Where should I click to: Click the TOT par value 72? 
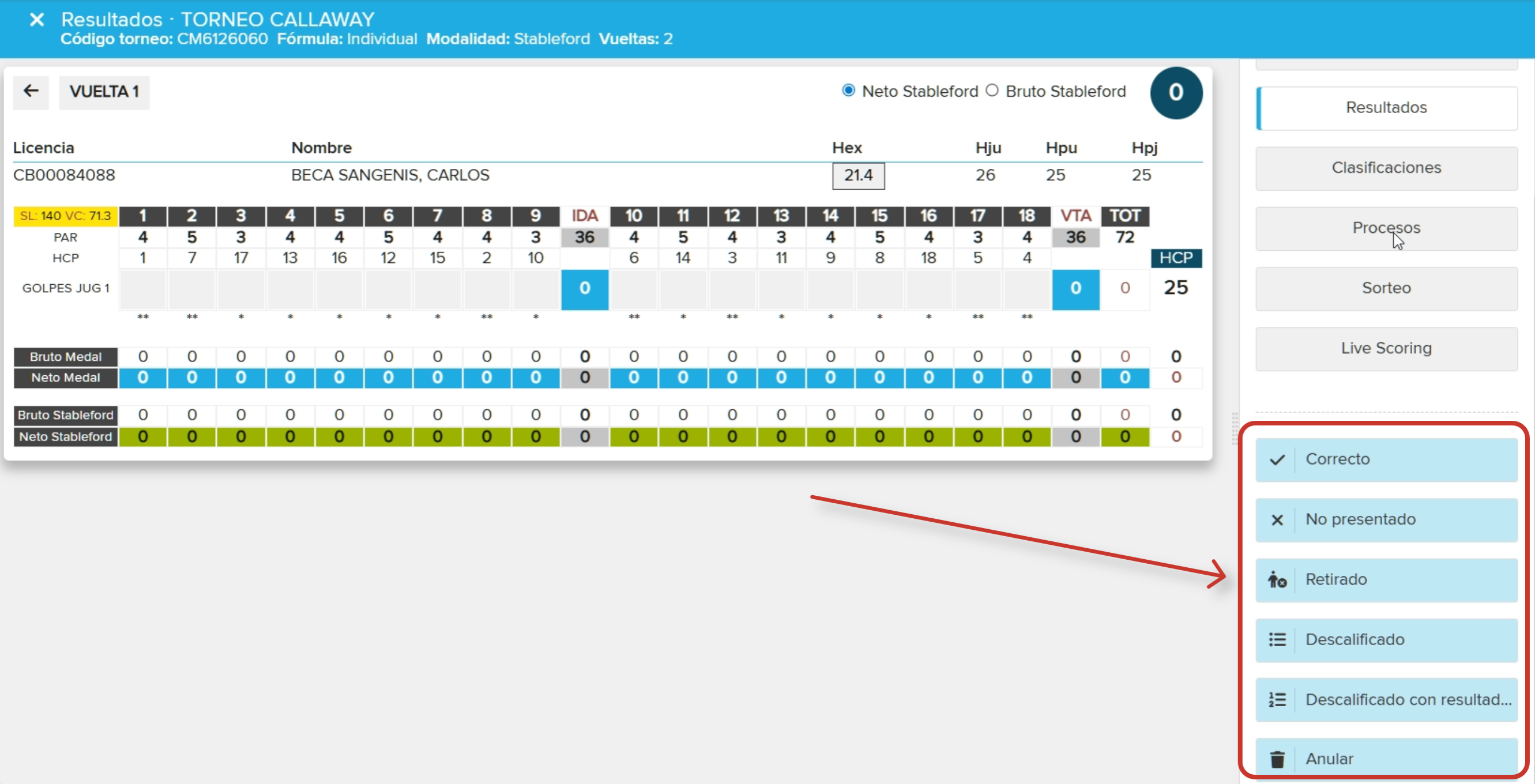[1125, 238]
